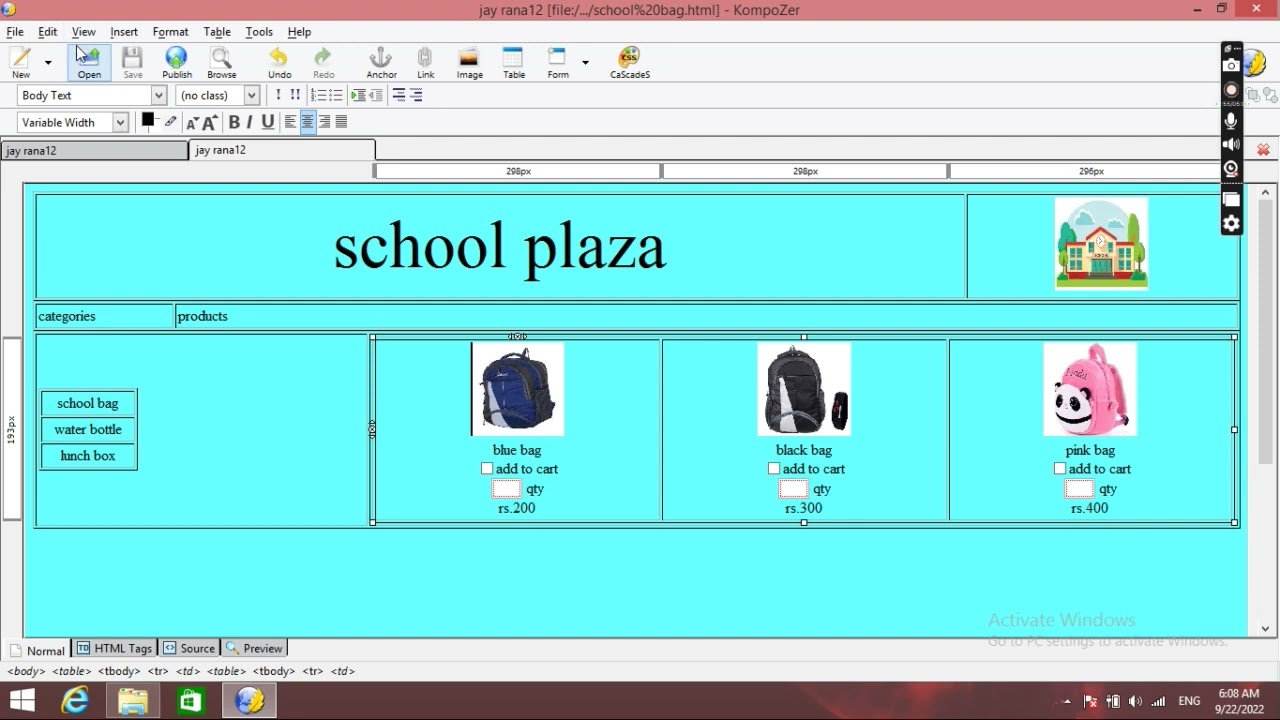Click the highlight color pencil icon

click(171, 122)
